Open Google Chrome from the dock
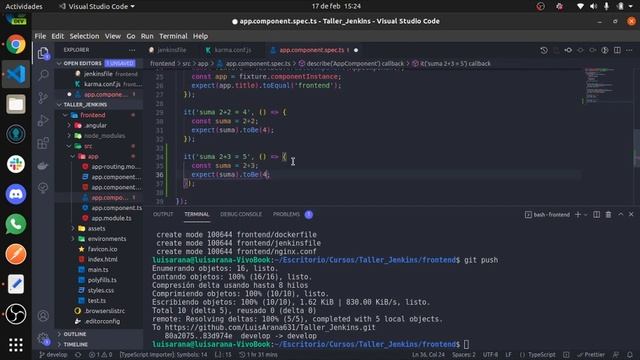Viewport: 640px width, 360px height. coord(16,44)
